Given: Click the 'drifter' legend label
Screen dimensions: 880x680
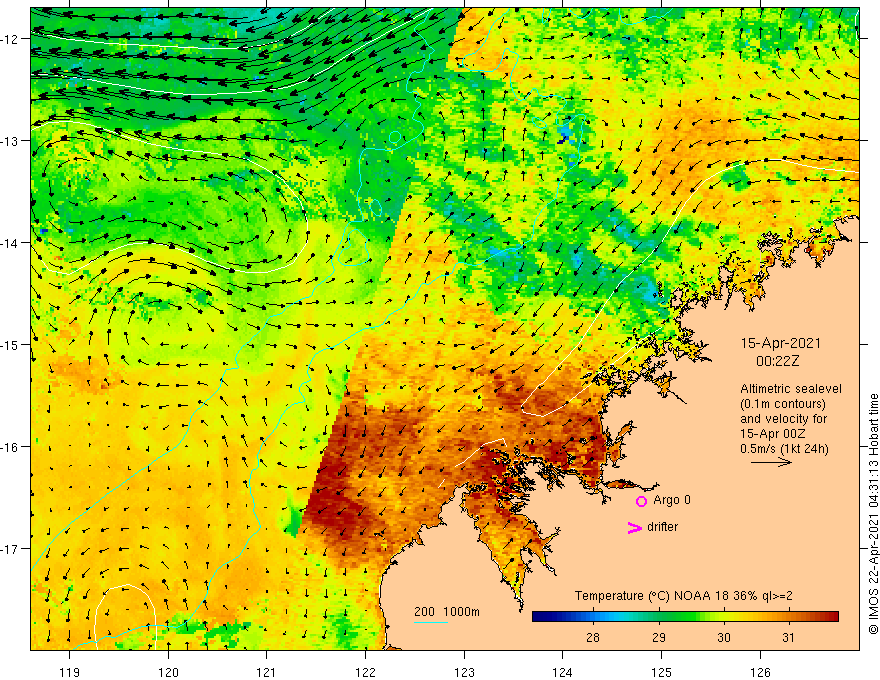Looking at the screenshot, I should [x=662, y=527].
